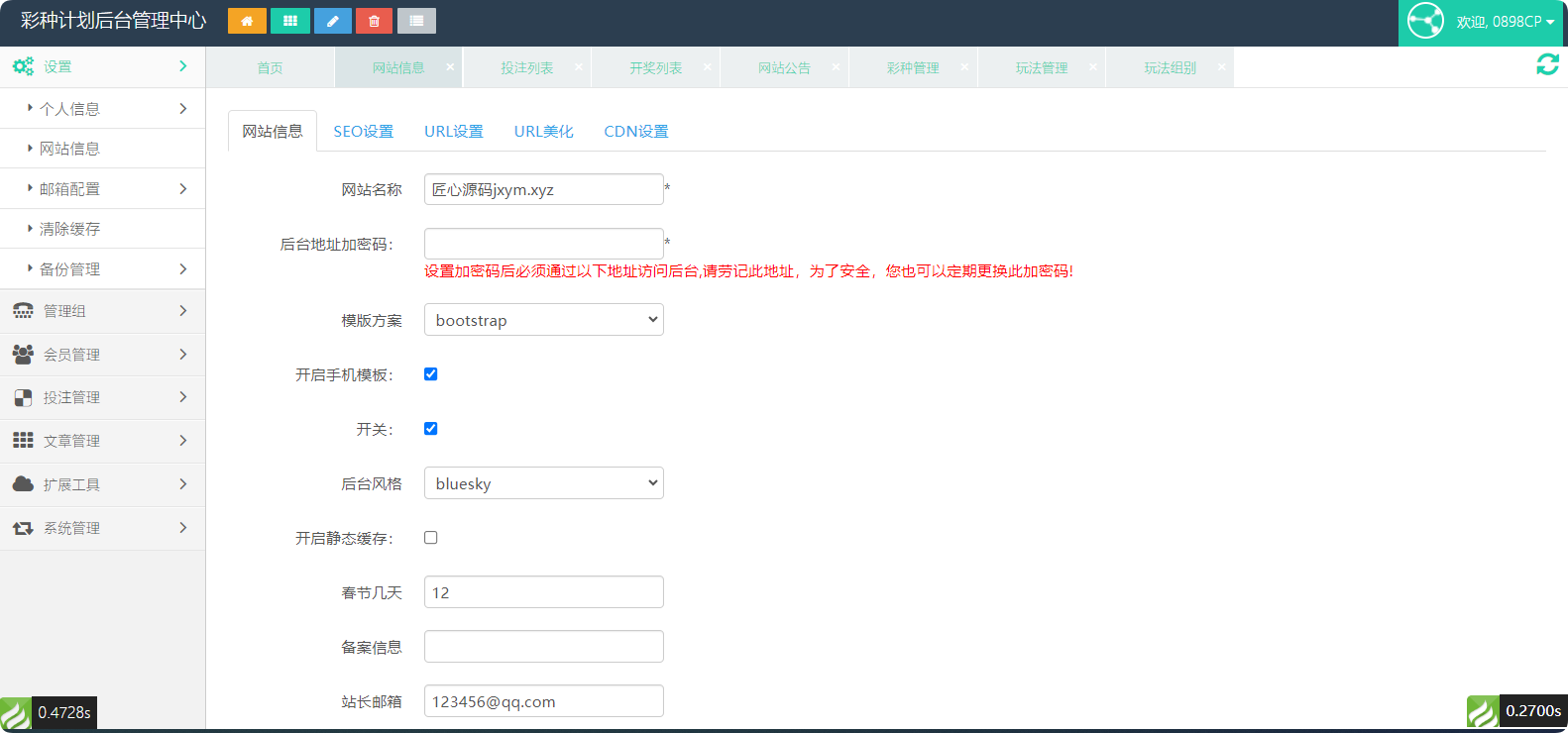Close the 网站信息 page tab
Screen dimensions: 1568x733
click(450, 67)
